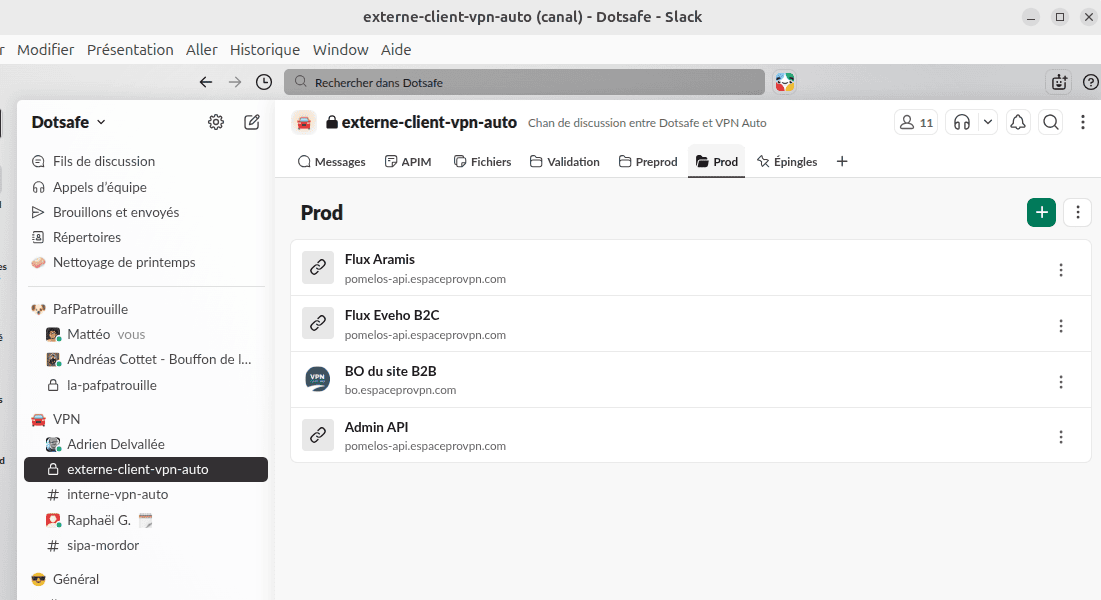Screen dimensions: 1101x600
Task: Open Prod folder more options
Action: [1078, 212]
